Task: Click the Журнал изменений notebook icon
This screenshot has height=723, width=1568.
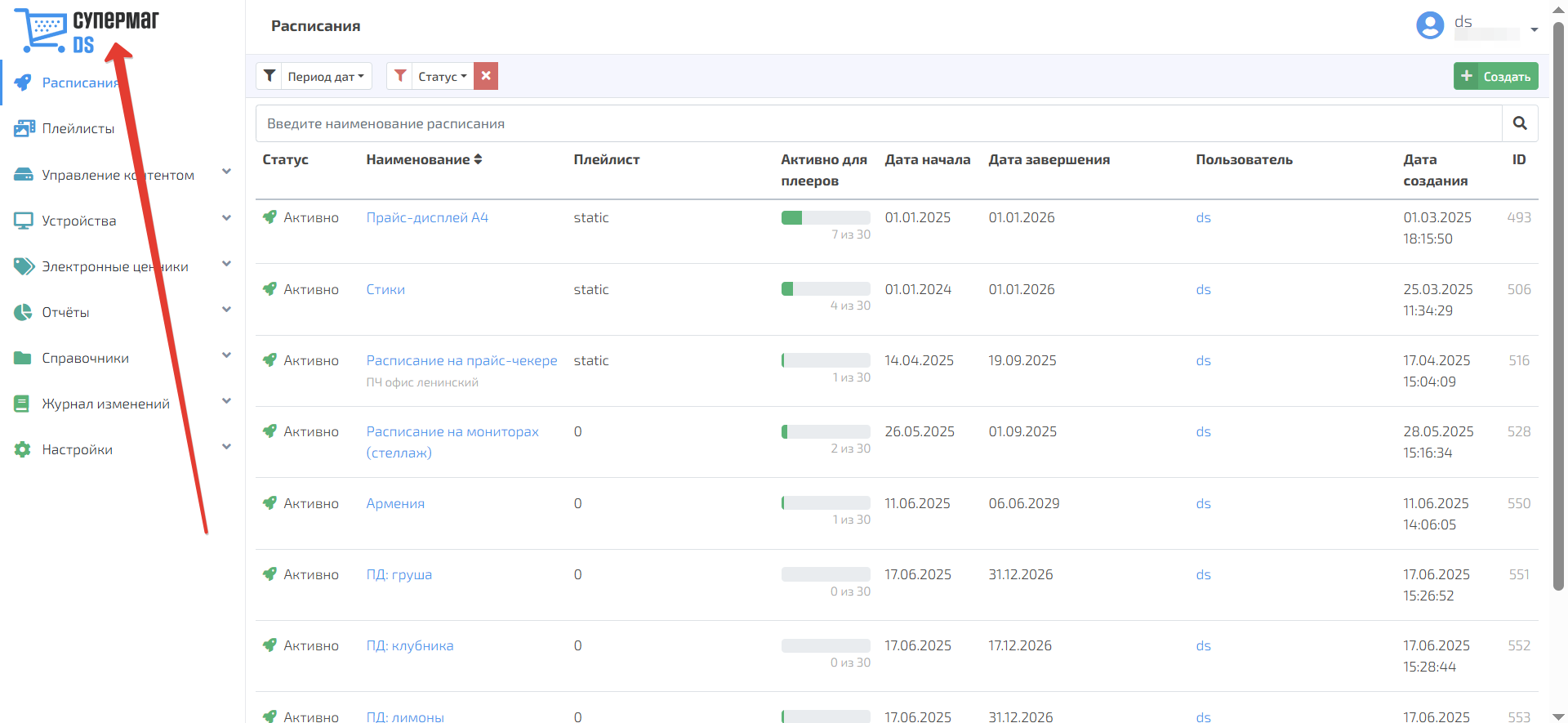Action: coord(22,404)
